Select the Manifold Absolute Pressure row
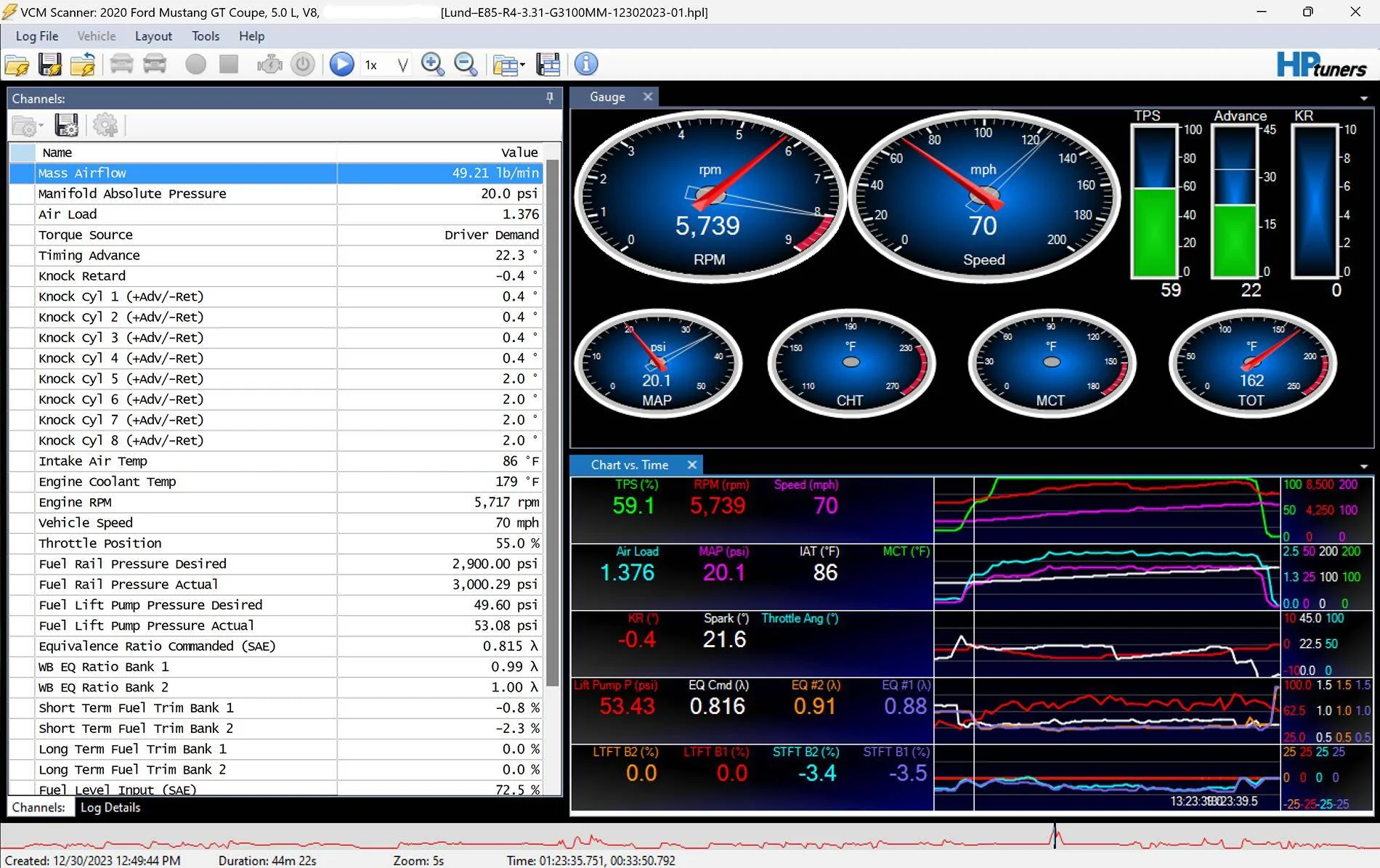 [x=276, y=194]
